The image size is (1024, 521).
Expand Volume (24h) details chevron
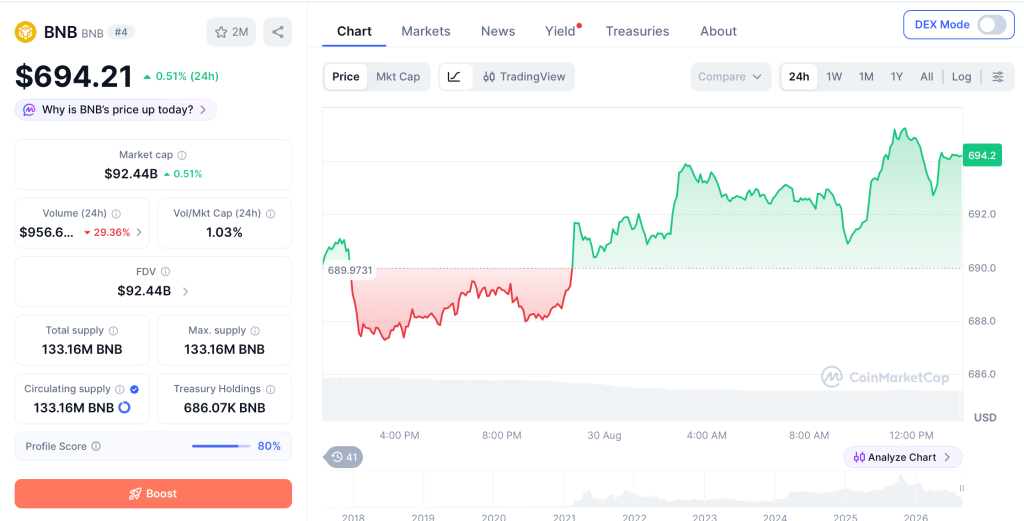click(x=138, y=232)
